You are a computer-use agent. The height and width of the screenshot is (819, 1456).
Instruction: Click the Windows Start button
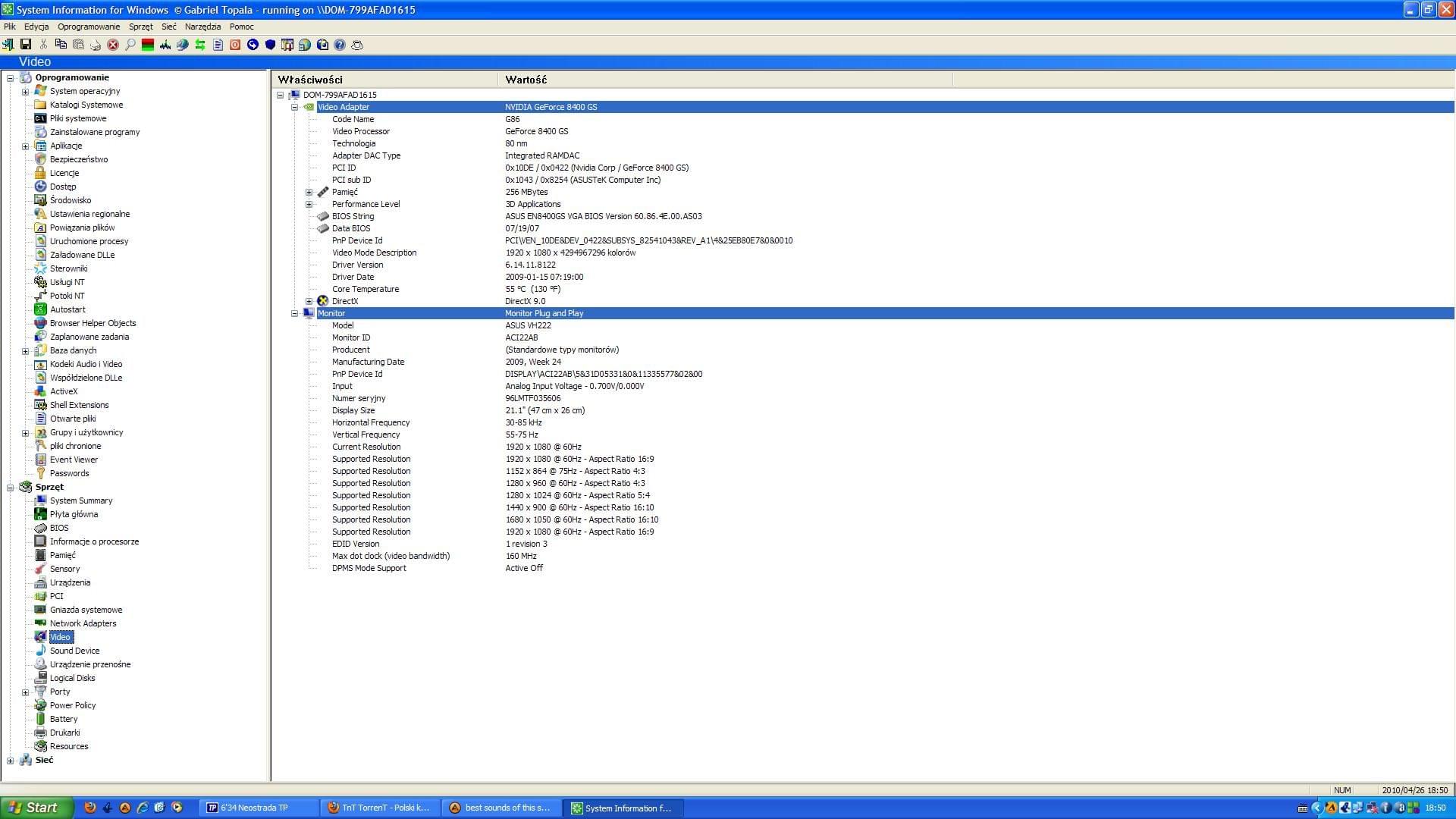(36, 808)
